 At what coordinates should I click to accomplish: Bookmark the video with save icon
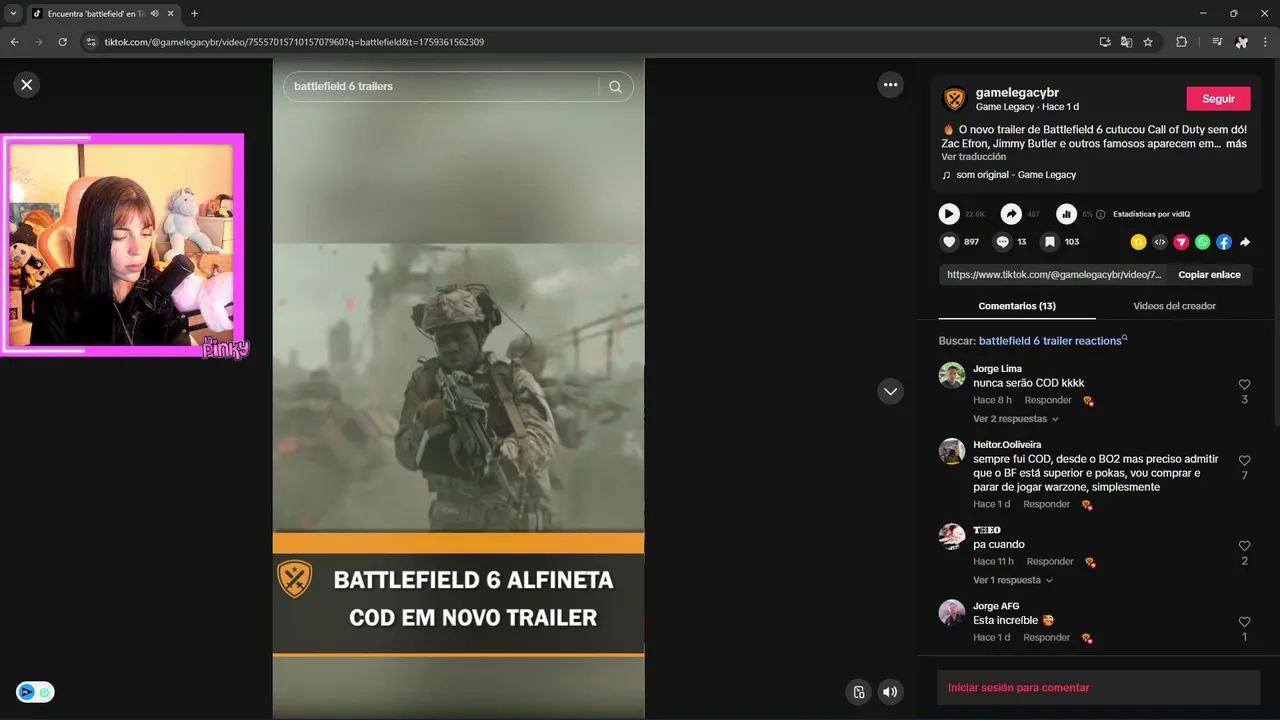[x=1049, y=242]
